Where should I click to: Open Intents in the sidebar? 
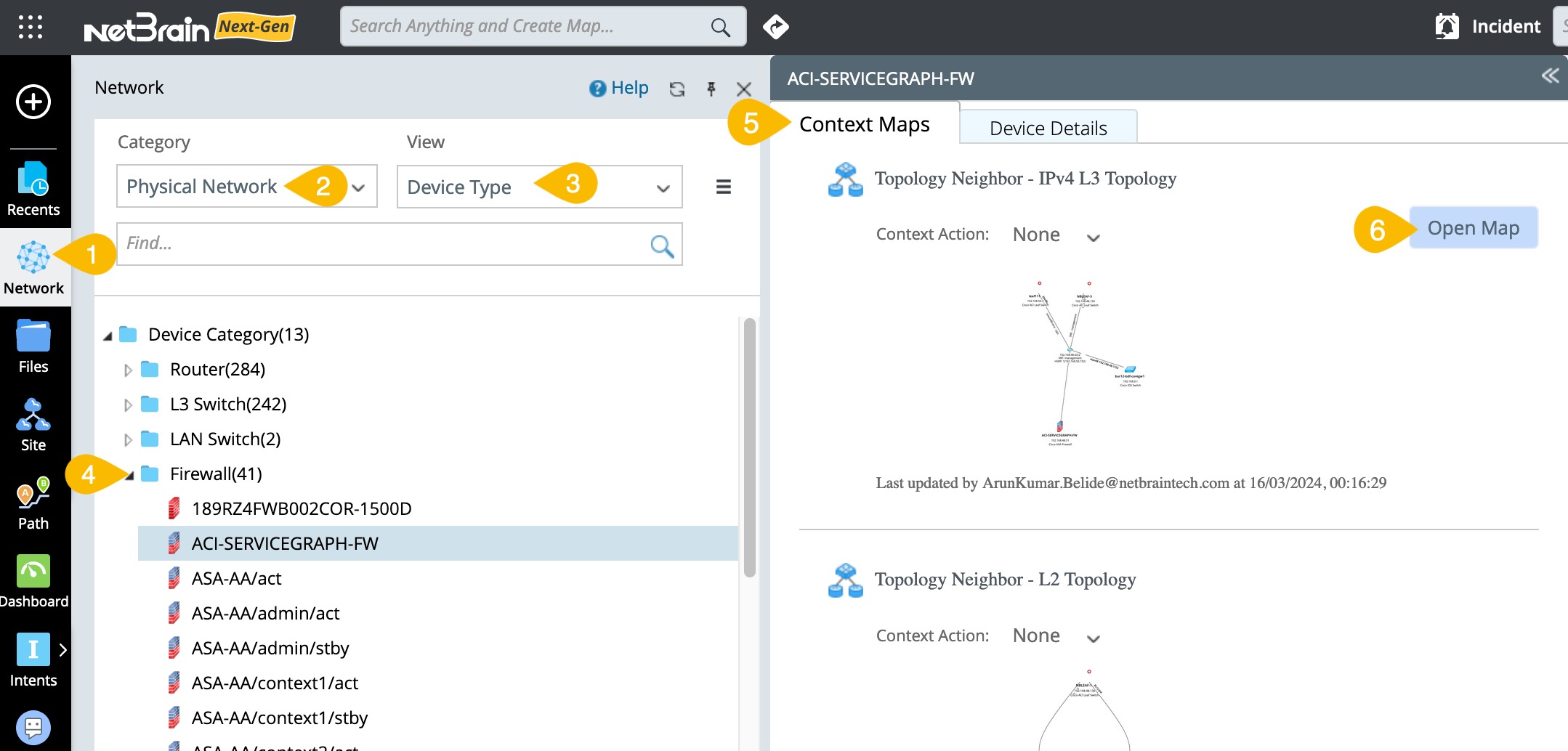coord(33,660)
